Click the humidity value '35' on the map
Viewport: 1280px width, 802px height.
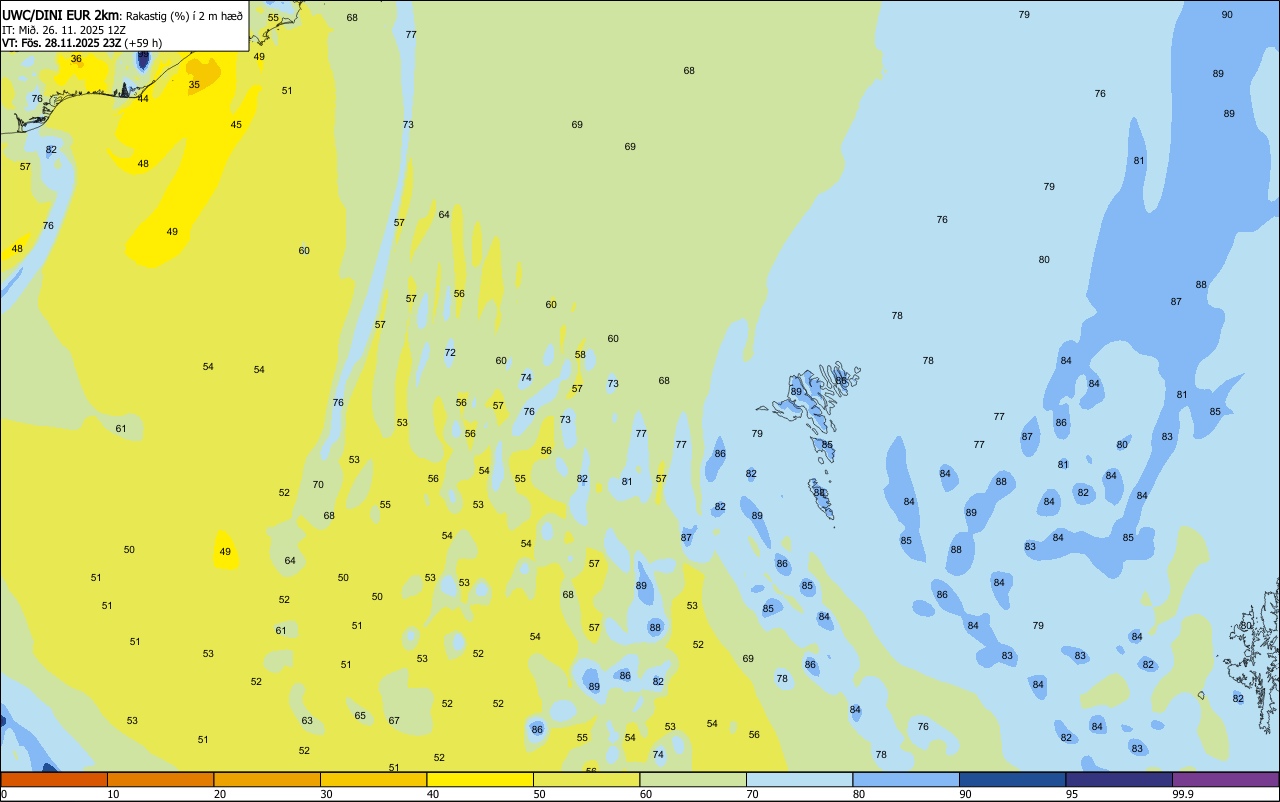tap(194, 85)
